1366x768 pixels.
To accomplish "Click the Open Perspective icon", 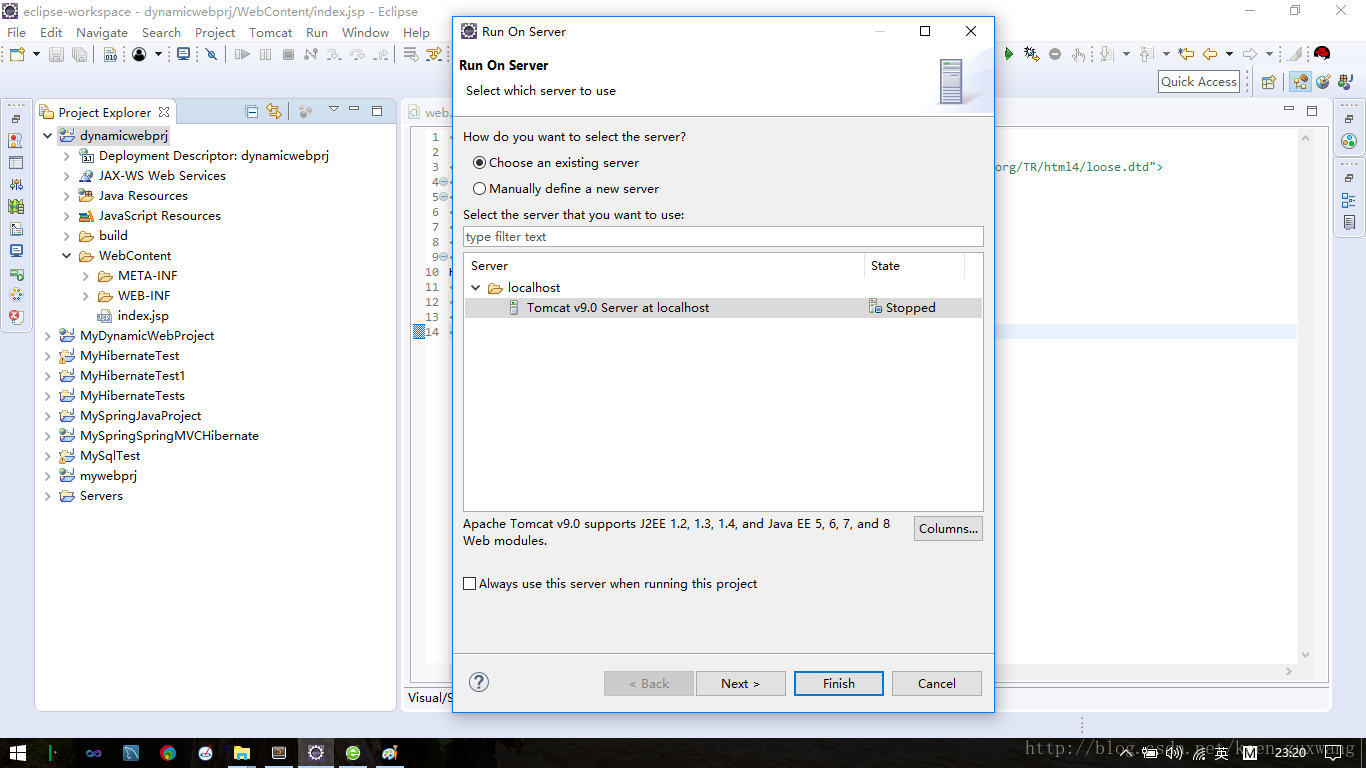I will pyautogui.click(x=1269, y=82).
